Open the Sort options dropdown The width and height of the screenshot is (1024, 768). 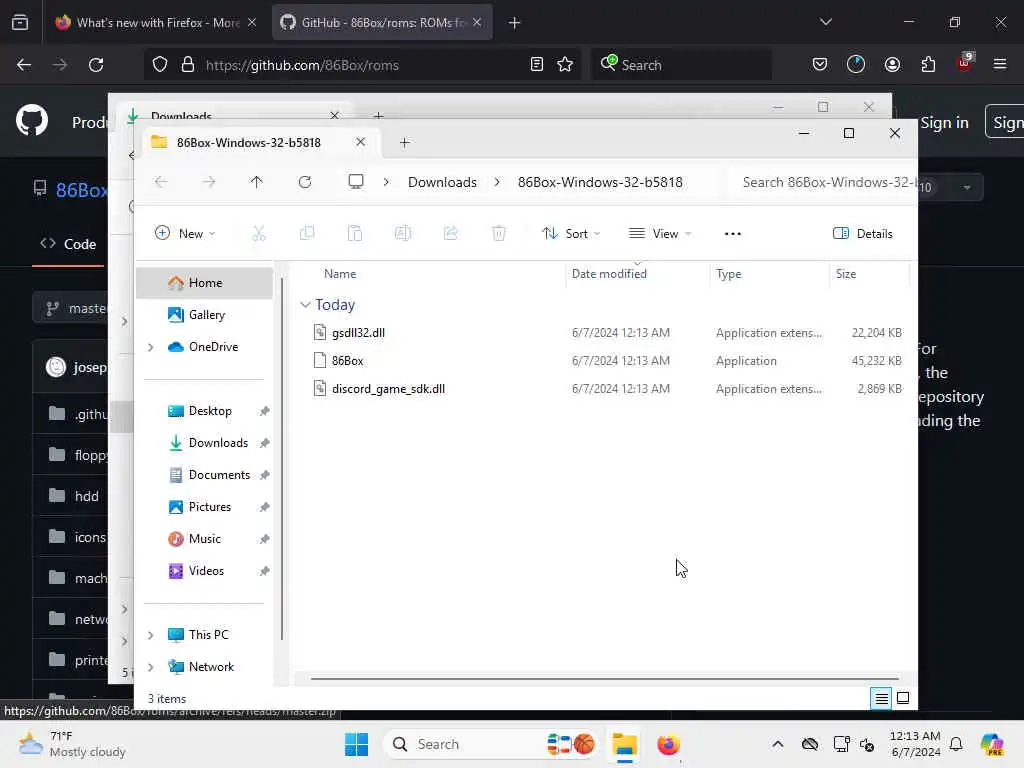pos(570,233)
